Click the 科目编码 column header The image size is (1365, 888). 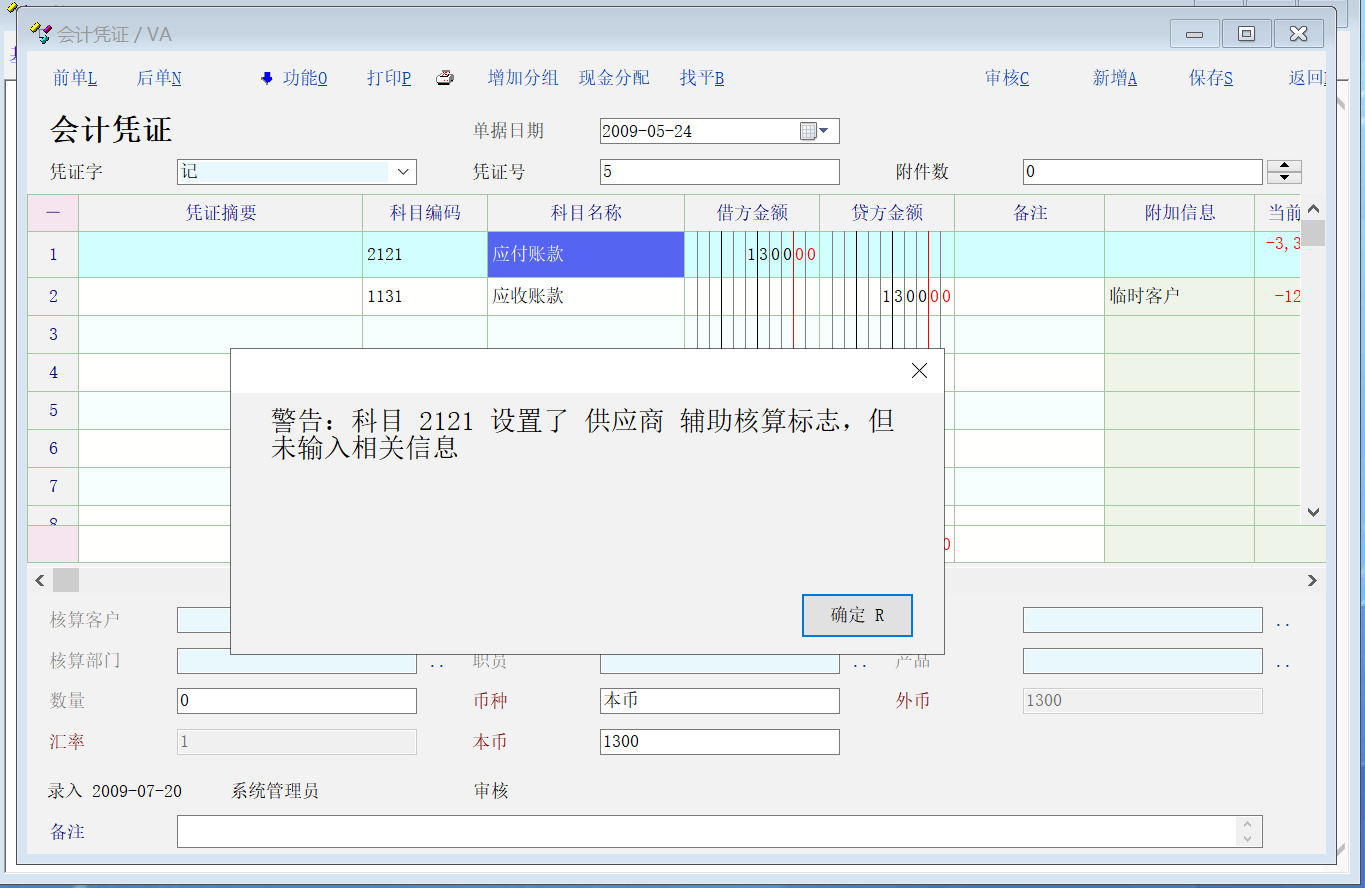[x=425, y=213]
